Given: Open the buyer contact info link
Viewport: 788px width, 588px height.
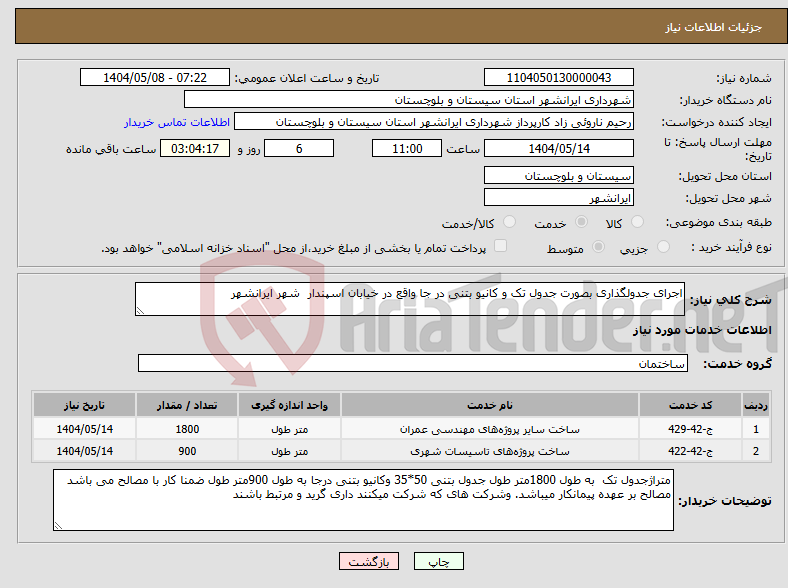Looking at the screenshot, I should 177,122.
